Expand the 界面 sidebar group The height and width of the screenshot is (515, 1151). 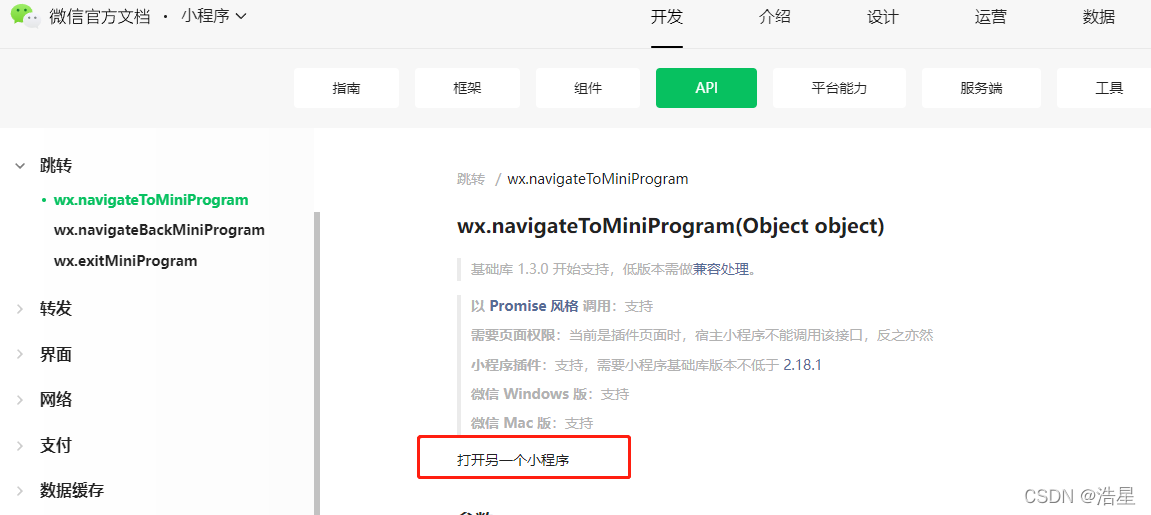pyautogui.click(x=44, y=354)
